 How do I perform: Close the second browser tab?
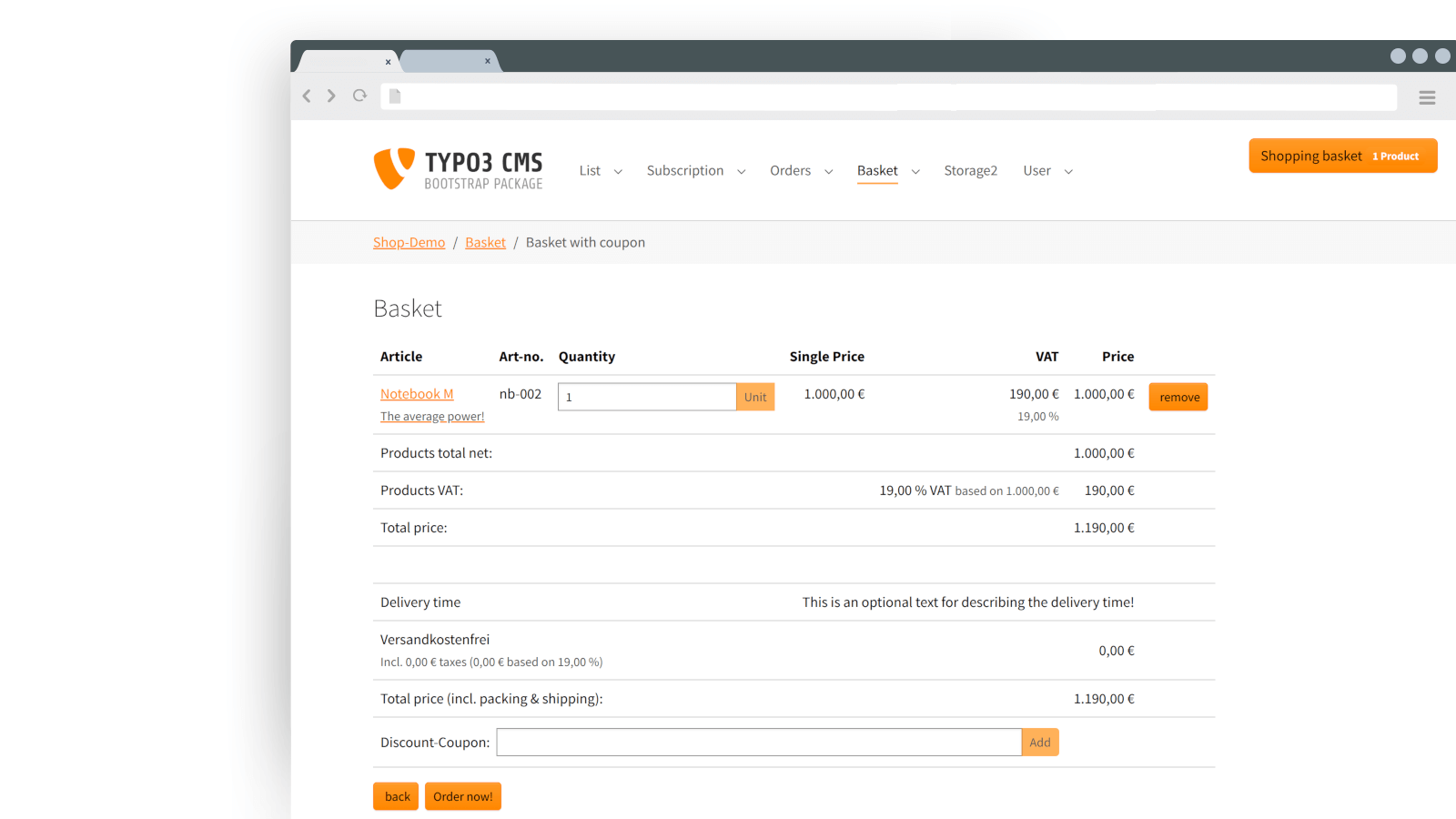(x=488, y=61)
